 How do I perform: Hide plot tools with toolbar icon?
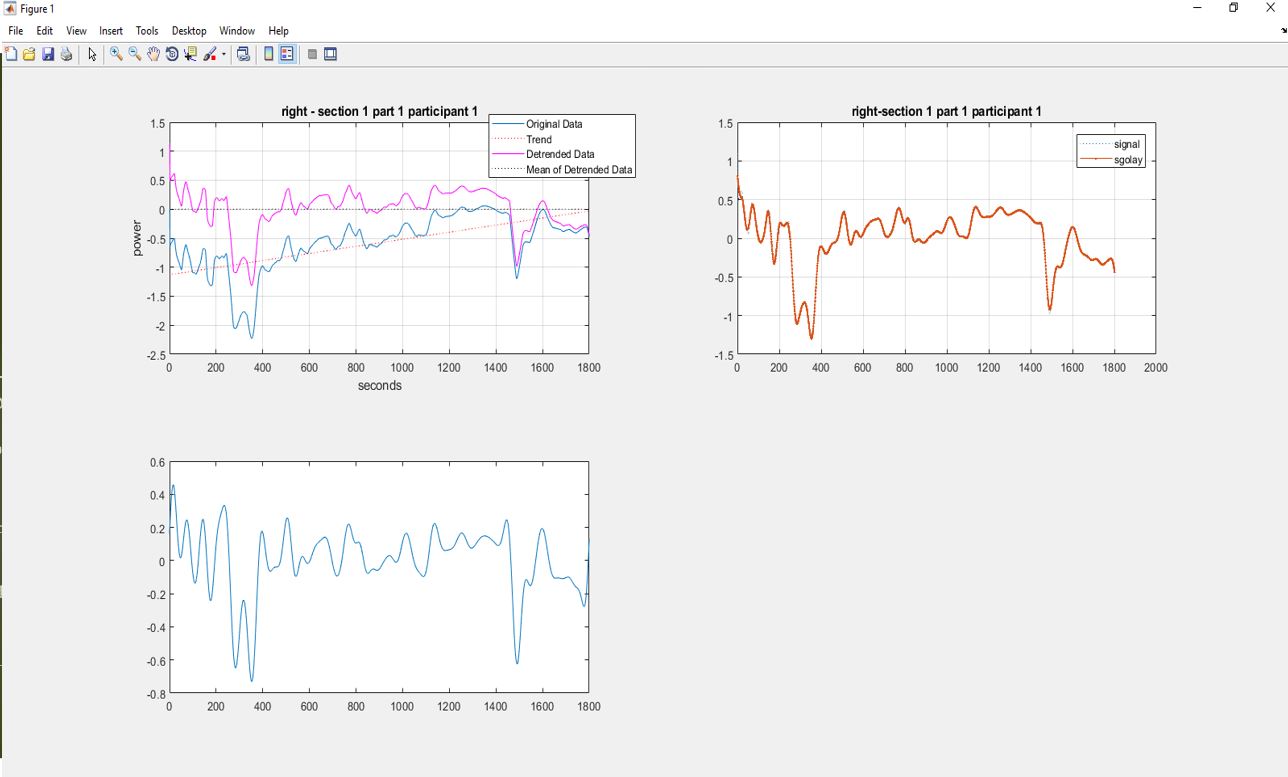tap(312, 54)
